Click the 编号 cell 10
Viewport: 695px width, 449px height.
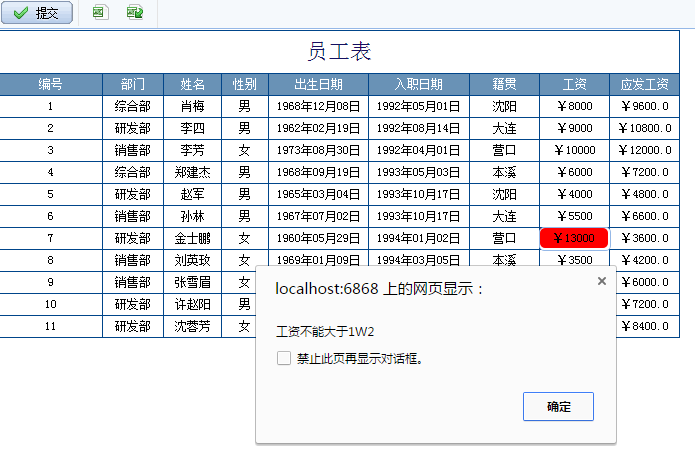[x=51, y=304]
